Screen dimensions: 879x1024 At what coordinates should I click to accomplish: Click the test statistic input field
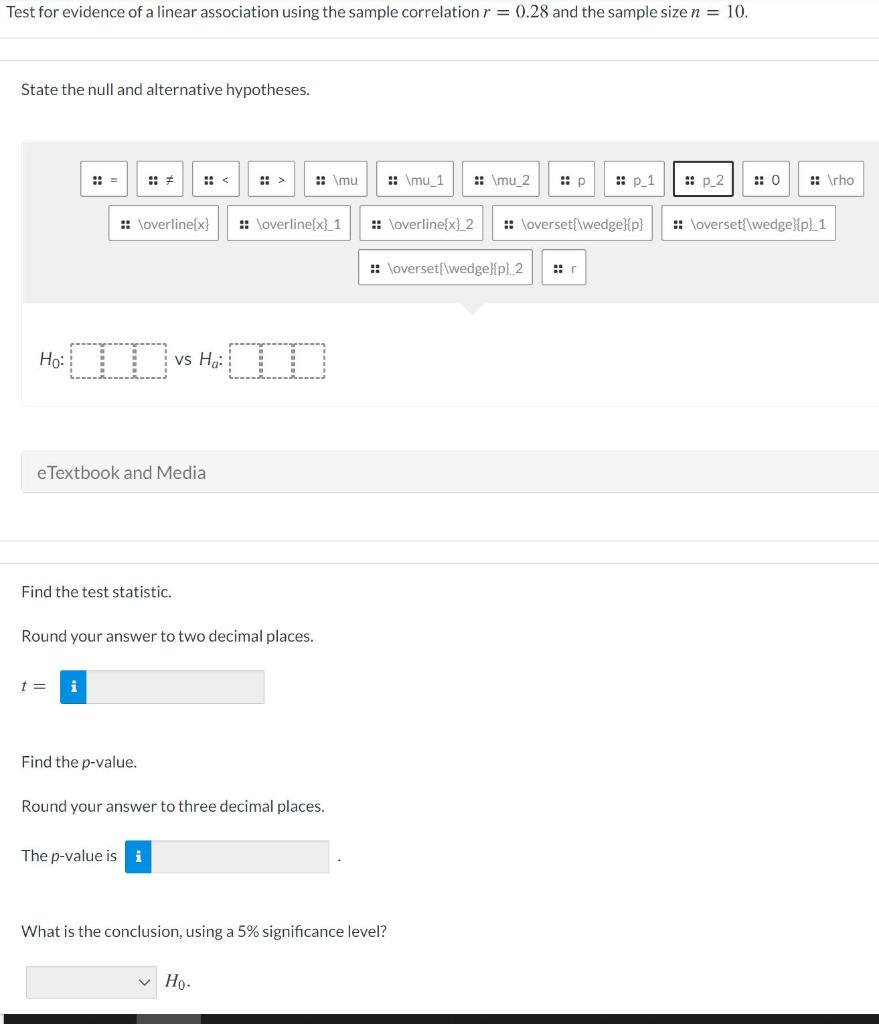pos(175,687)
